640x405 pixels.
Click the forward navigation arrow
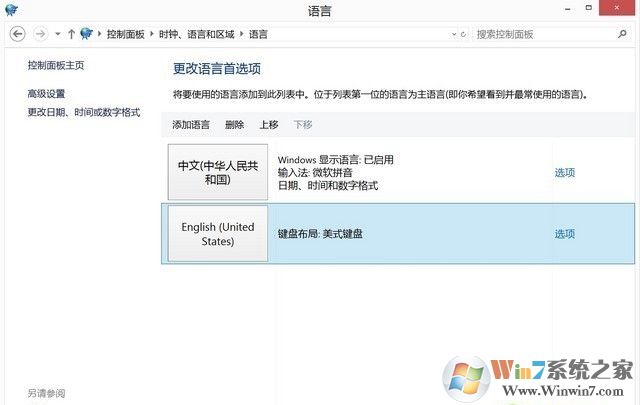[x=40, y=34]
